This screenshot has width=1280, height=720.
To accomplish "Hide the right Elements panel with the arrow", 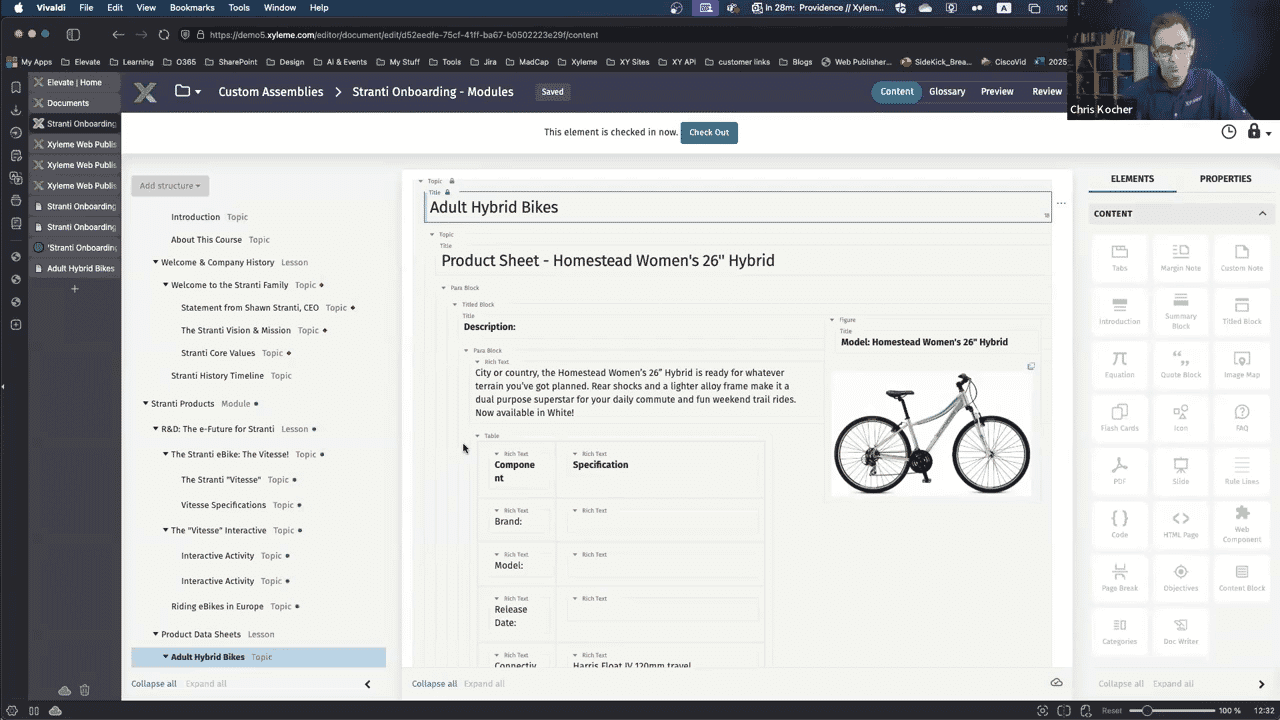I will click(x=1261, y=684).
